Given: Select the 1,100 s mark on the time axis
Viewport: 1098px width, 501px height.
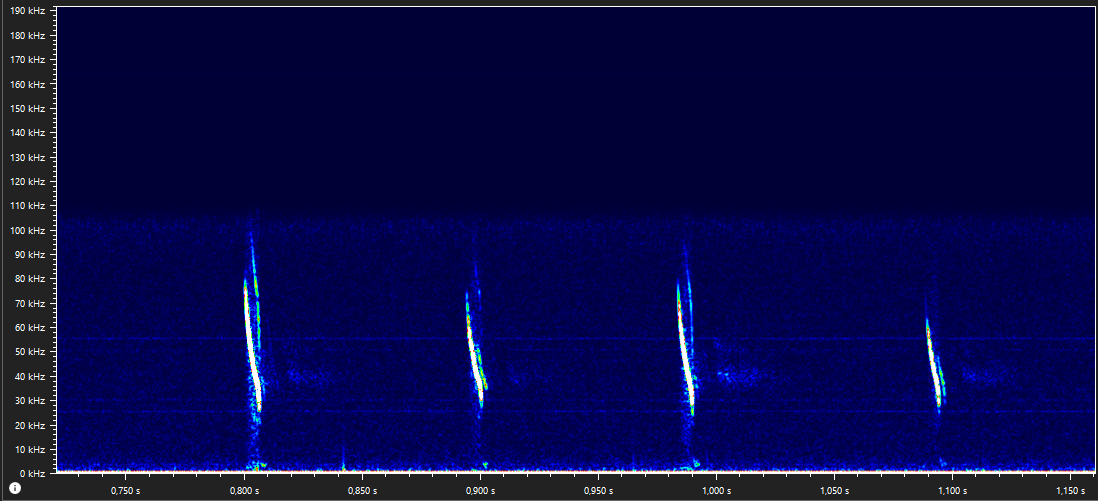Looking at the screenshot, I should pyautogui.click(x=950, y=491).
